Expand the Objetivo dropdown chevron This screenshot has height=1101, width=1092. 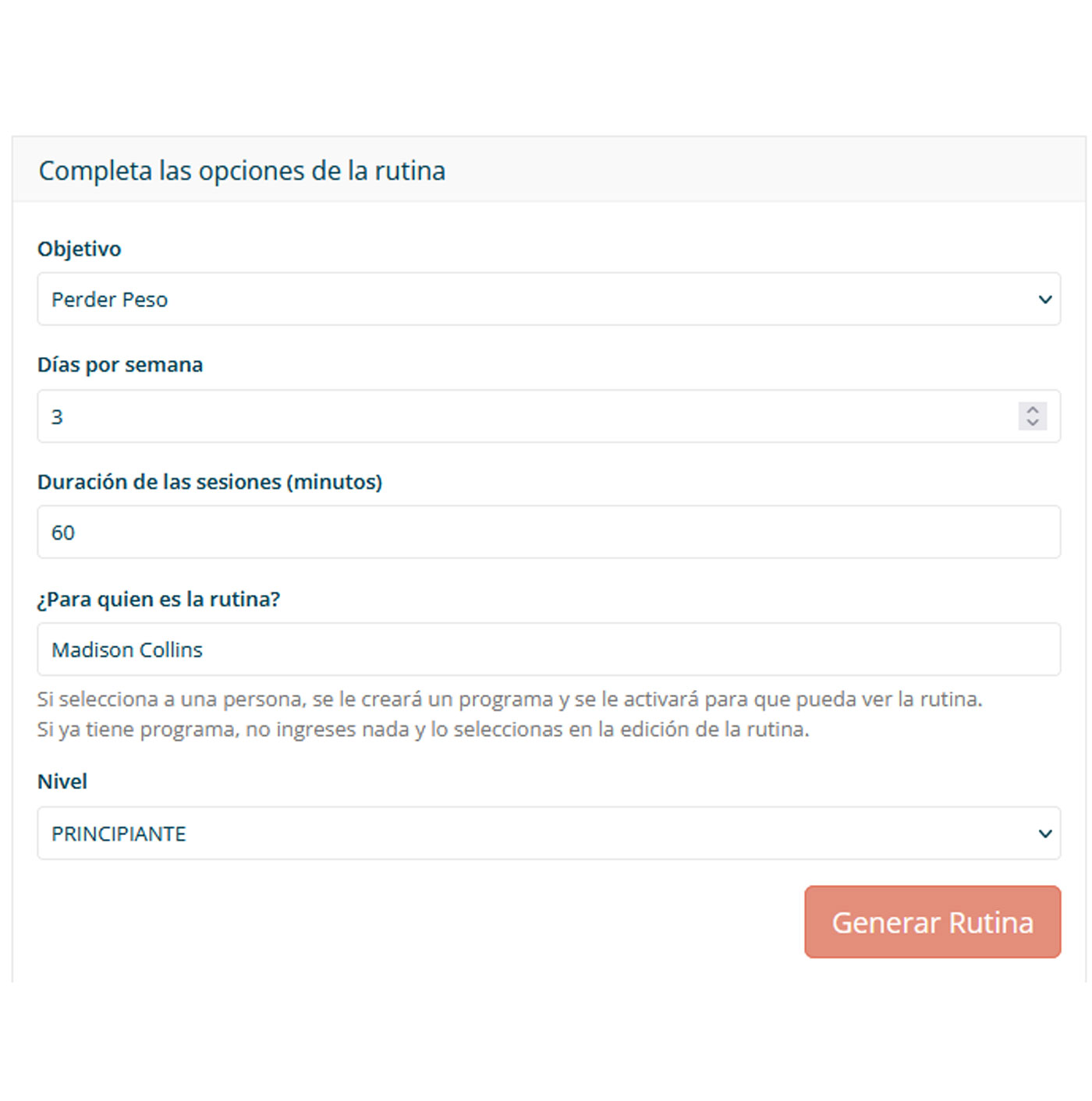(x=1045, y=299)
